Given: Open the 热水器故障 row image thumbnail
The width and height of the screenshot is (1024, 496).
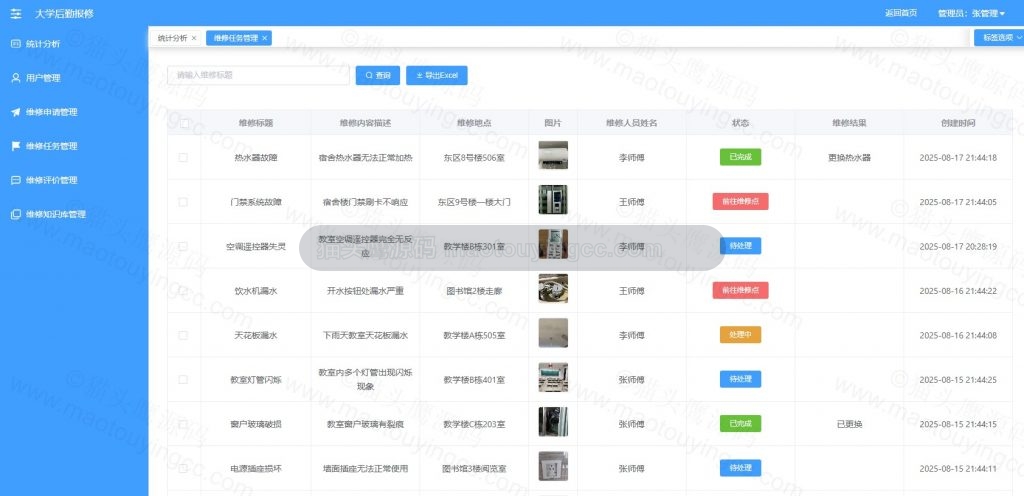Looking at the screenshot, I should pos(553,155).
